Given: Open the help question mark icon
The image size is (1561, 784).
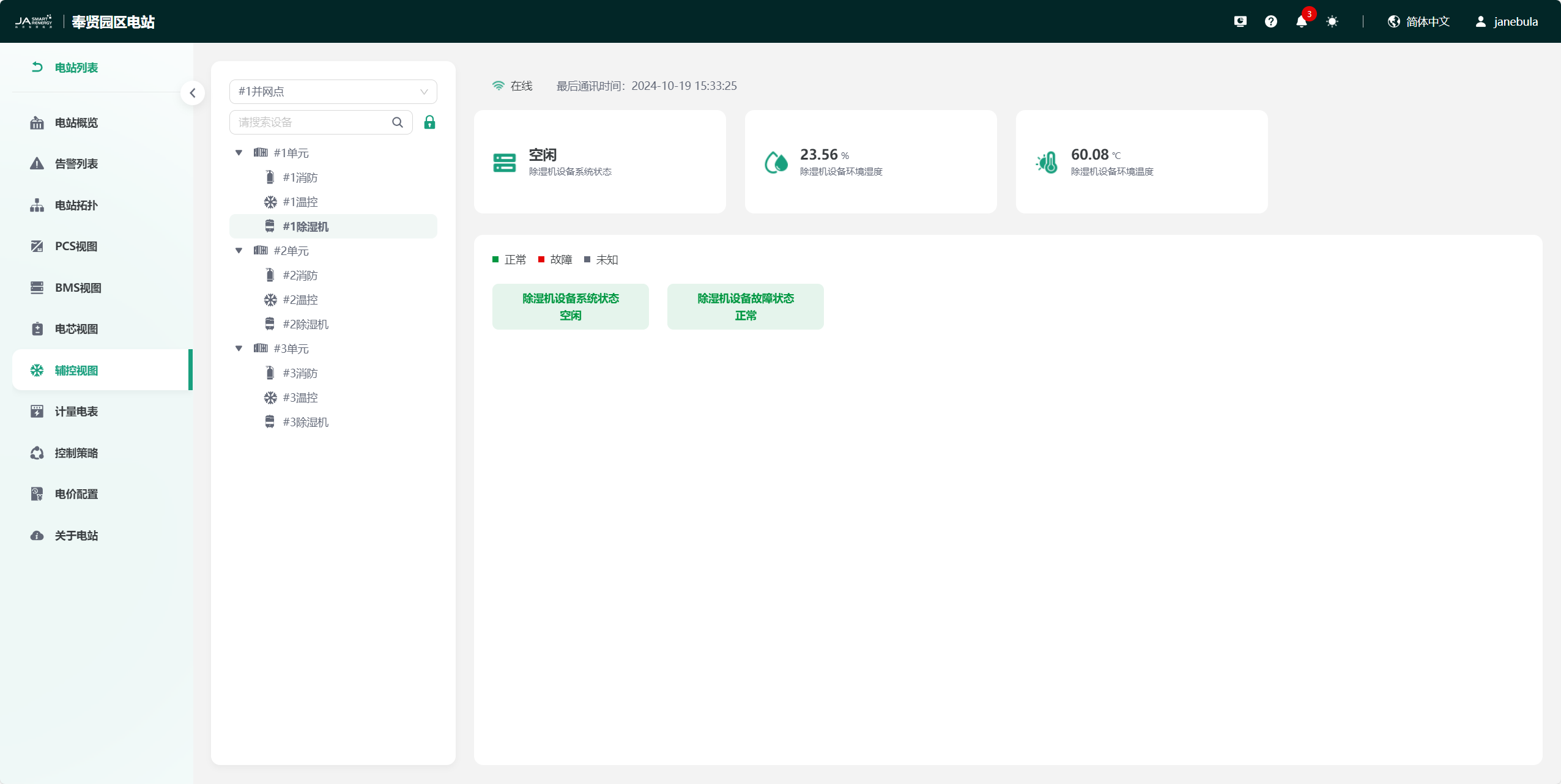Looking at the screenshot, I should point(1270,22).
